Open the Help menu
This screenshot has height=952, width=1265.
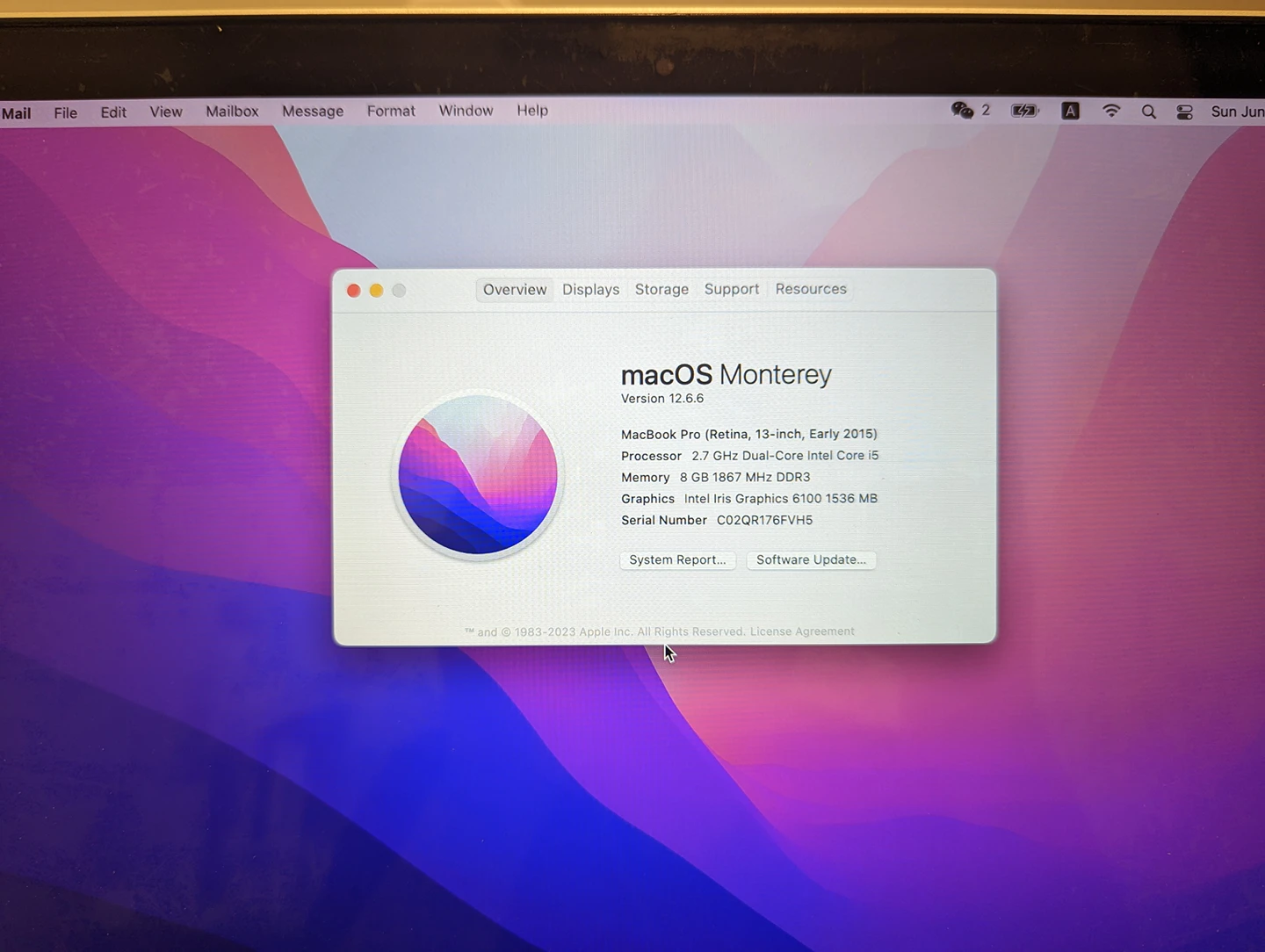(532, 111)
